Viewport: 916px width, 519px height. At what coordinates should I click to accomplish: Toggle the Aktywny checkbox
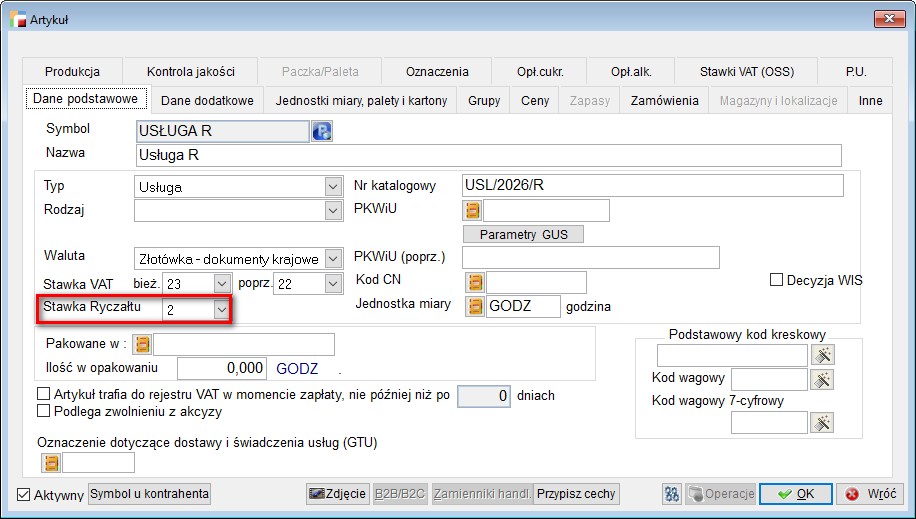[25, 495]
